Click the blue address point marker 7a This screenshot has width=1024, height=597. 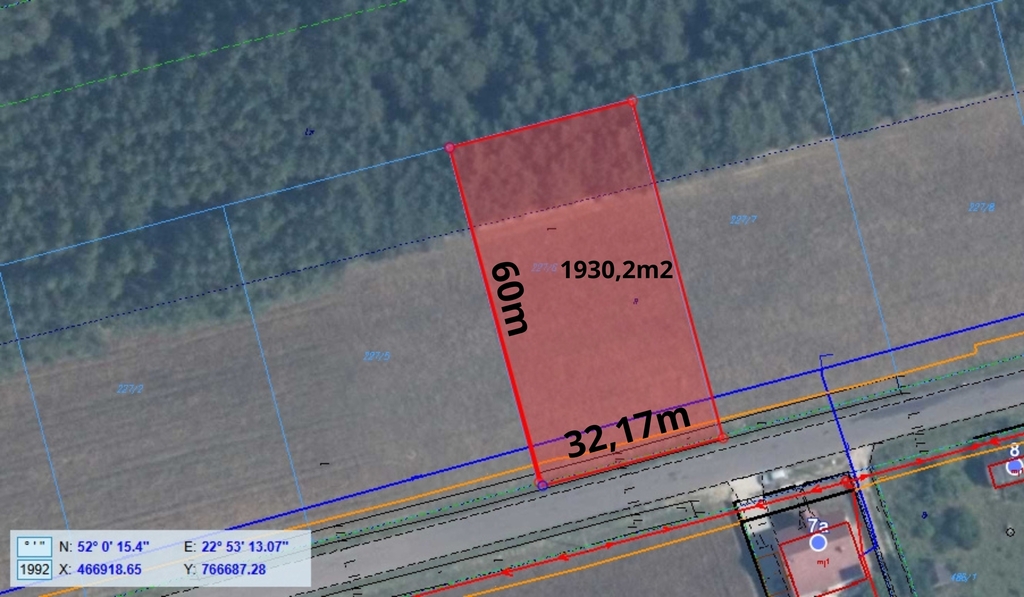[x=818, y=542]
